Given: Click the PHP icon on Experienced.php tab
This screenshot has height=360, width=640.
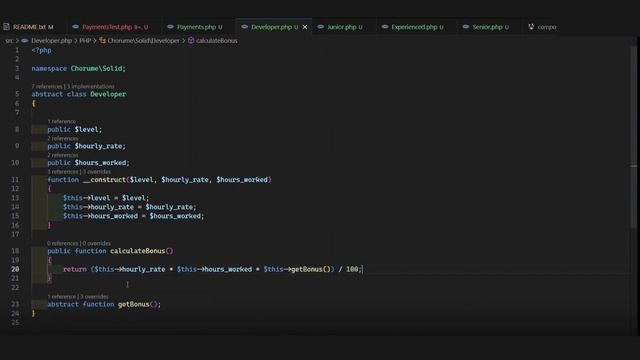Looking at the screenshot, I should pyautogui.click(x=385, y=27).
